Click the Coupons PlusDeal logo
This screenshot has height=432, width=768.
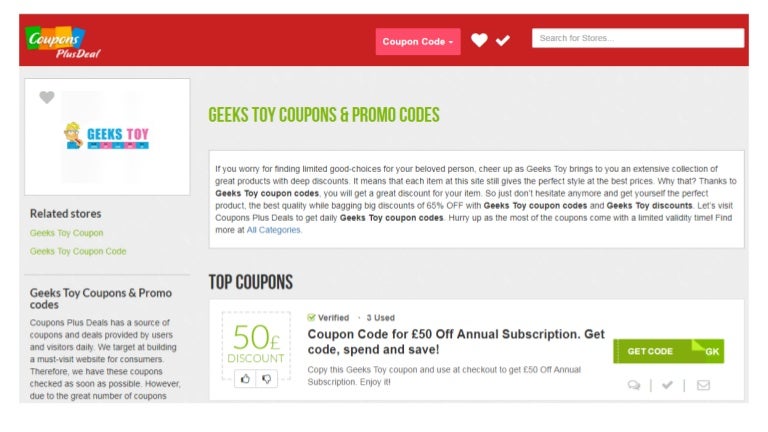[64, 41]
